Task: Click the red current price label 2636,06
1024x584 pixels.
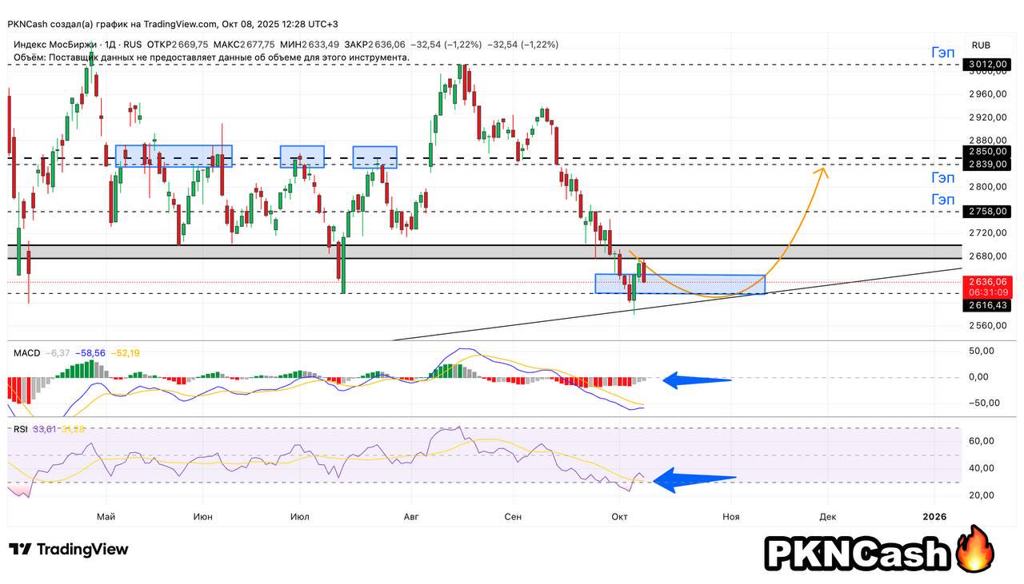Action: tap(986, 282)
